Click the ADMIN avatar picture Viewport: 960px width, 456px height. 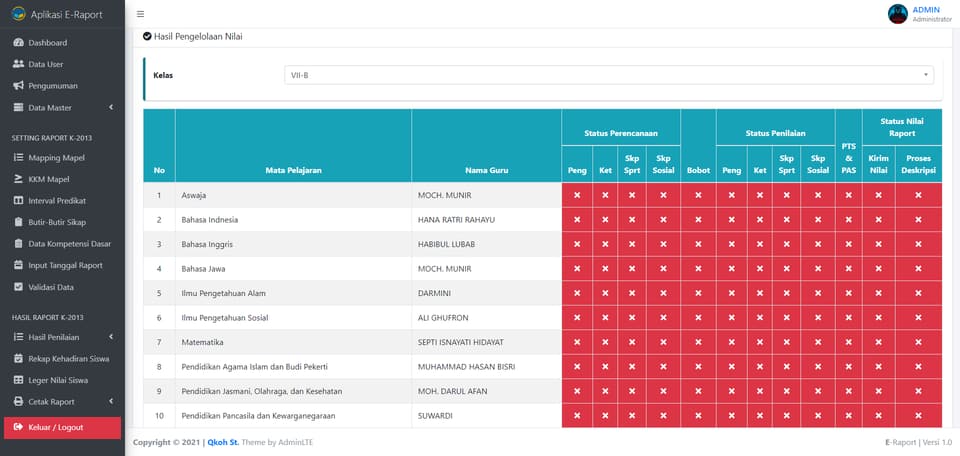click(898, 14)
